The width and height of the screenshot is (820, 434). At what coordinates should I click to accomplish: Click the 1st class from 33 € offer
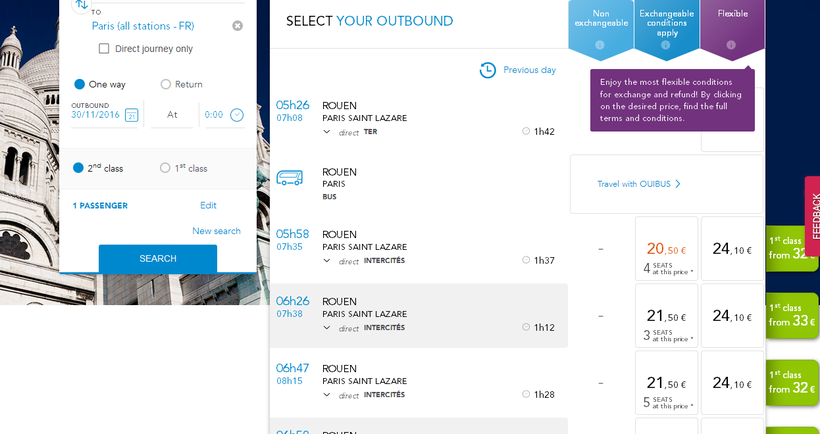792,315
